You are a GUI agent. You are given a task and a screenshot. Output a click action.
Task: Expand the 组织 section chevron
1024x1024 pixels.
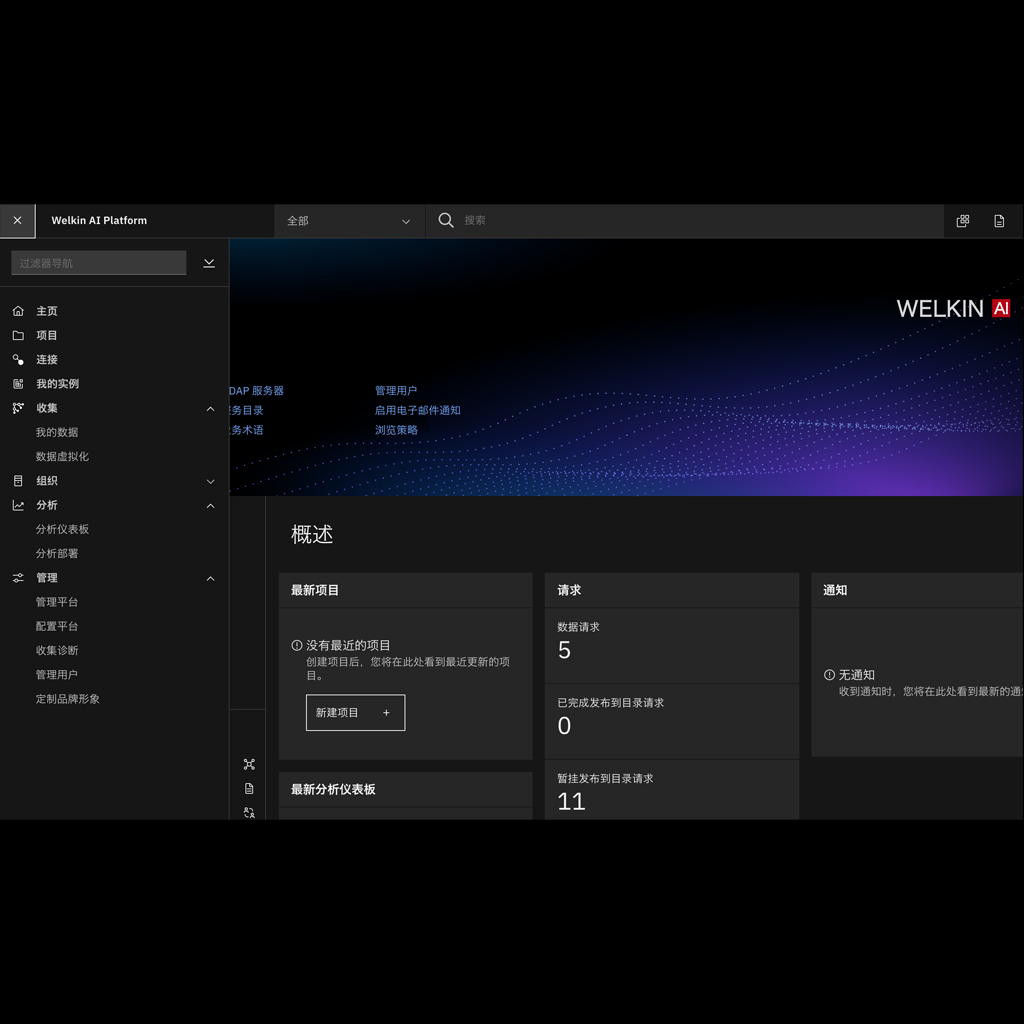tap(210, 481)
